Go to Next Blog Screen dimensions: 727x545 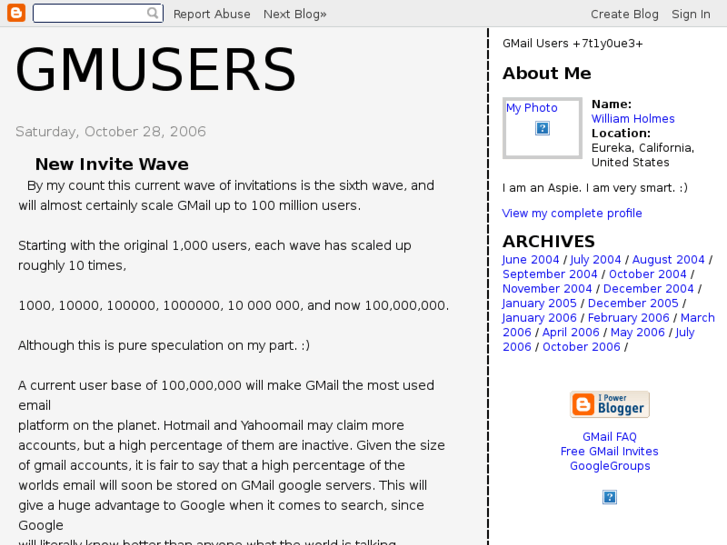pyautogui.click(x=295, y=14)
